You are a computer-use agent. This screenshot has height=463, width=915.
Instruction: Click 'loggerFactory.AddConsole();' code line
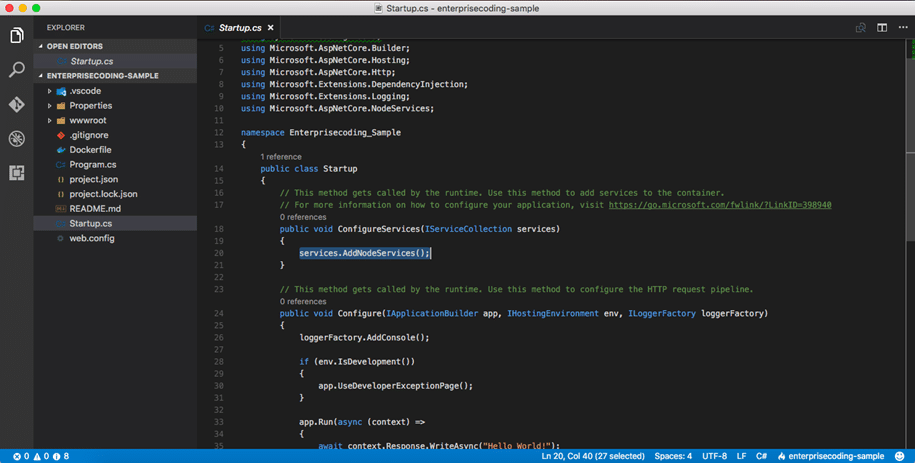pyautogui.click(x=364, y=337)
